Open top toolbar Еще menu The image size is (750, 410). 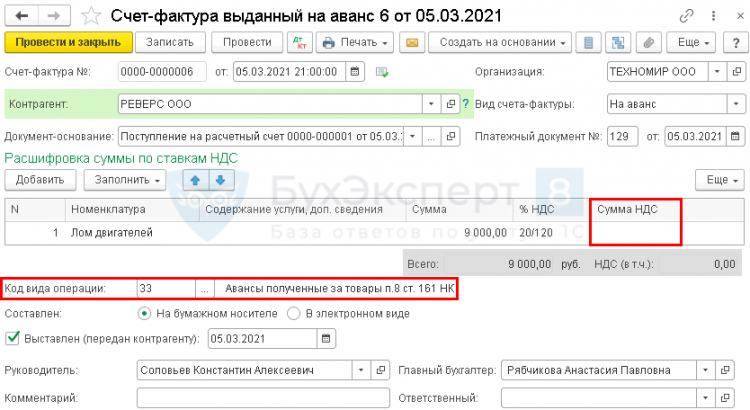pyautogui.click(x=691, y=43)
